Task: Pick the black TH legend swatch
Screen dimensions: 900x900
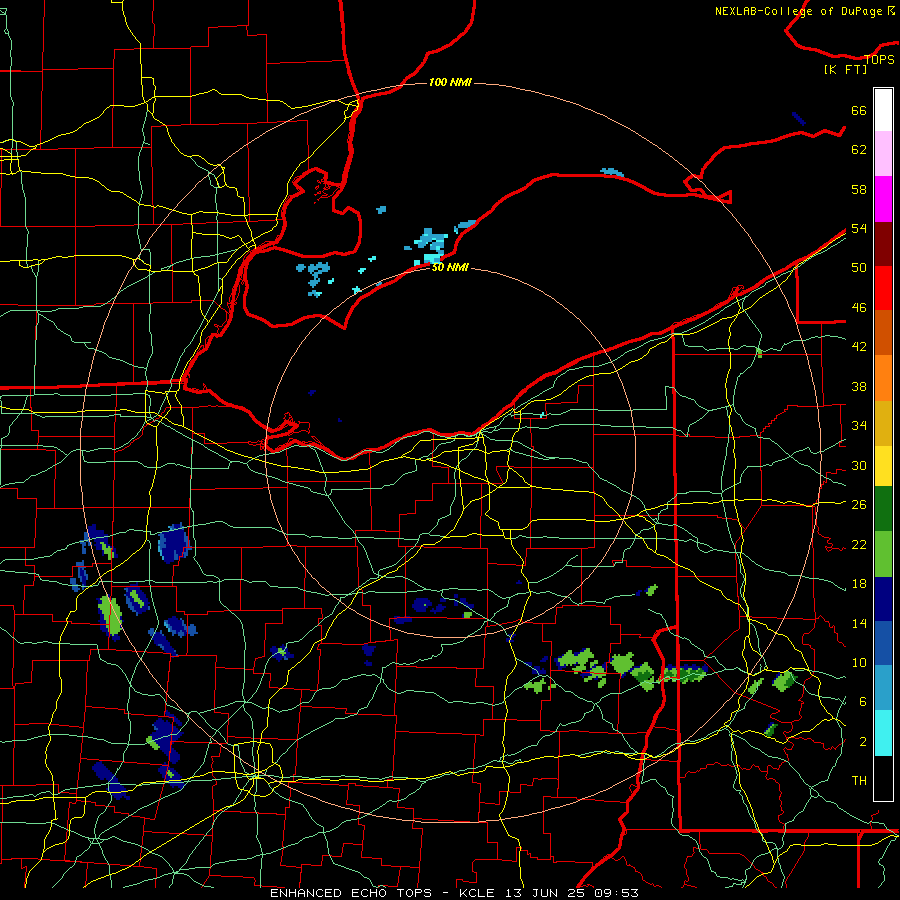Action: pyautogui.click(x=883, y=778)
